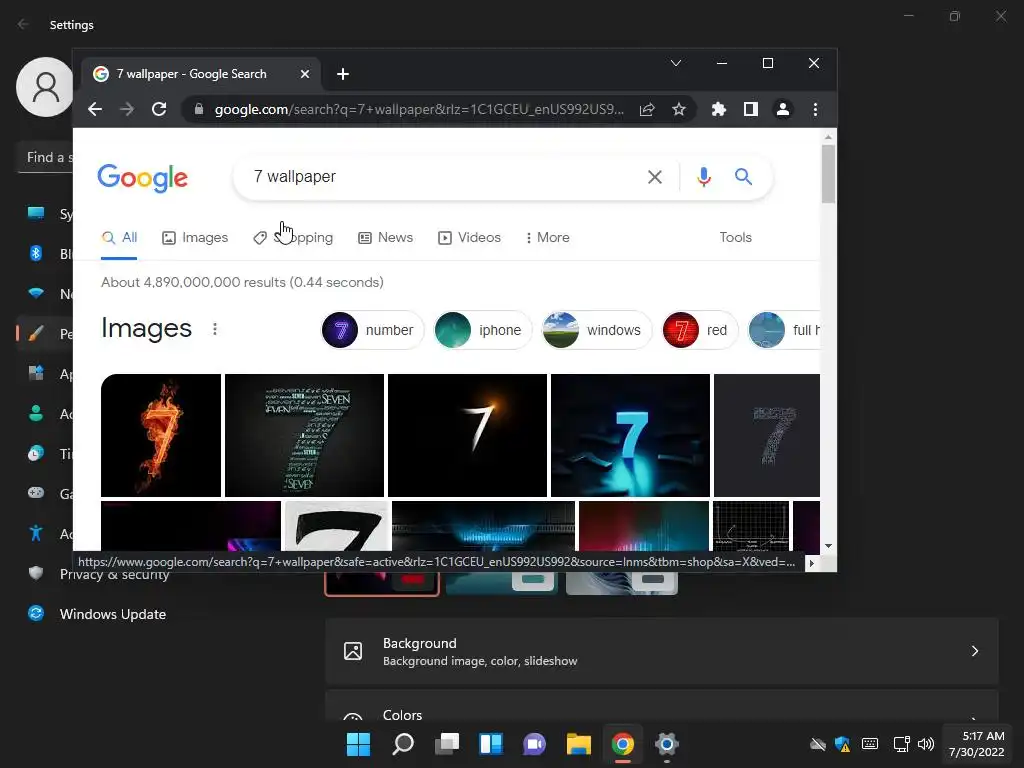Switch to Videos search tab

[469, 238]
